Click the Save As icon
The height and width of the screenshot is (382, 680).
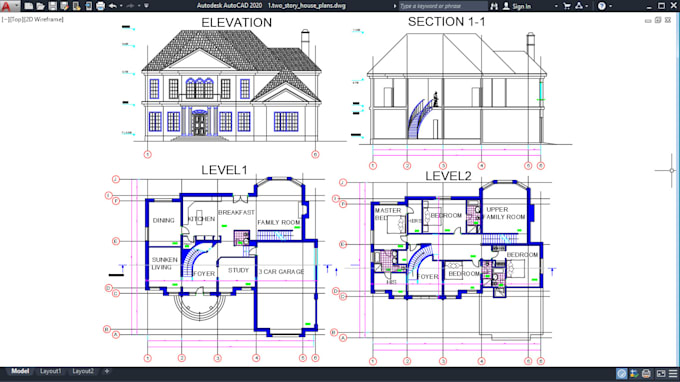click(x=64, y=6)
